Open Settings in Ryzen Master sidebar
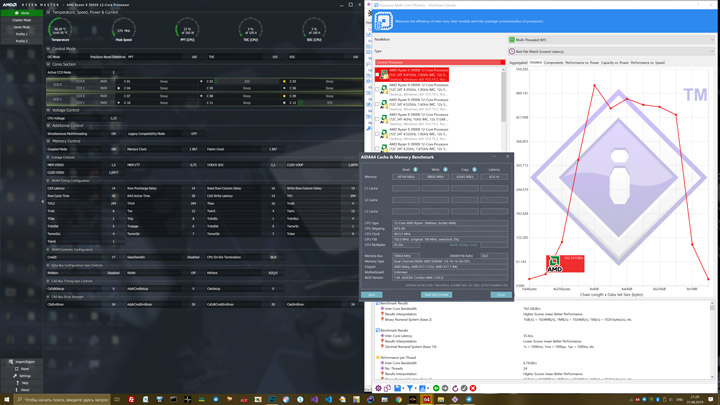 [x=22, y=376]
